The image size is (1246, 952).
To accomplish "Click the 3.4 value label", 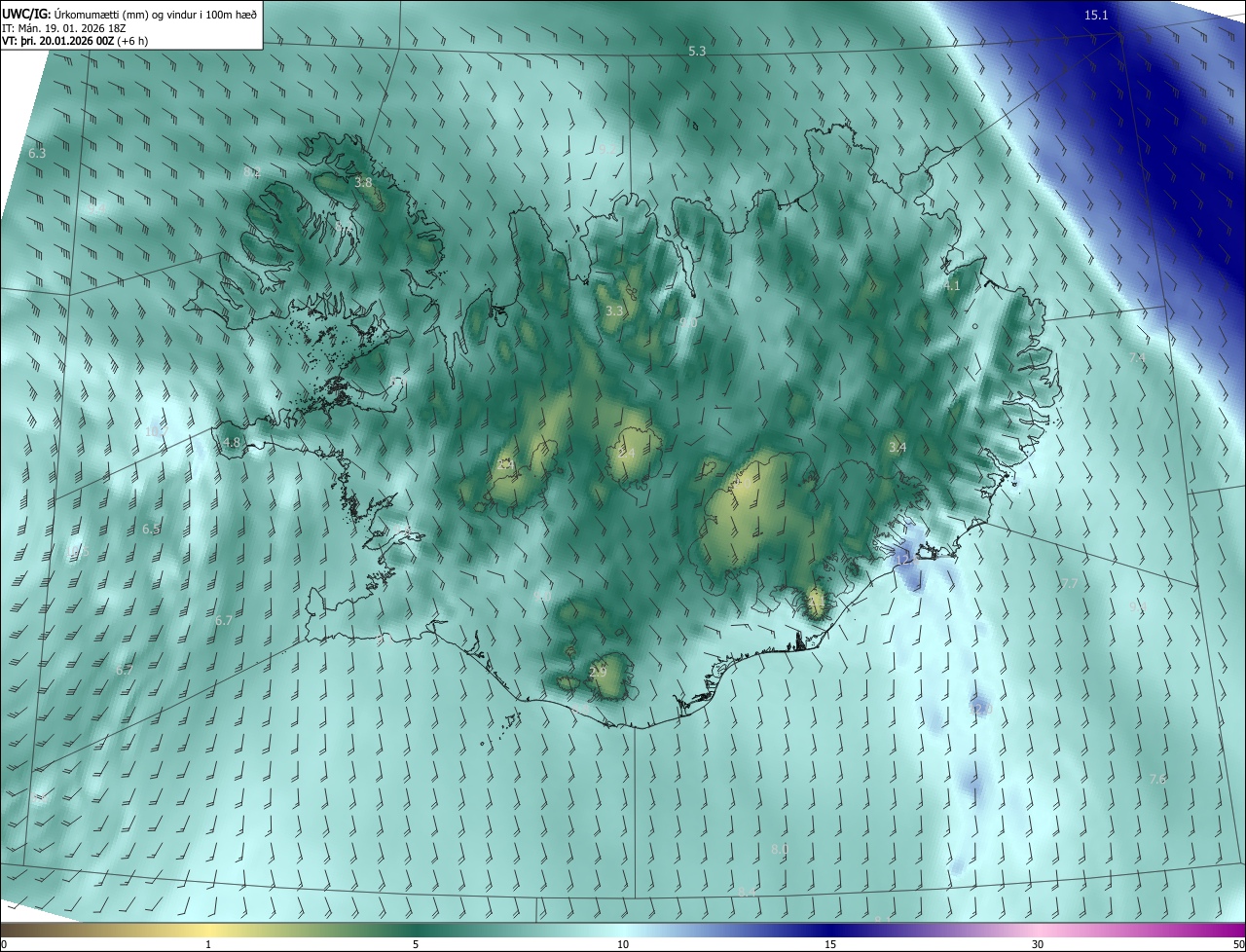I will [898, 448].
